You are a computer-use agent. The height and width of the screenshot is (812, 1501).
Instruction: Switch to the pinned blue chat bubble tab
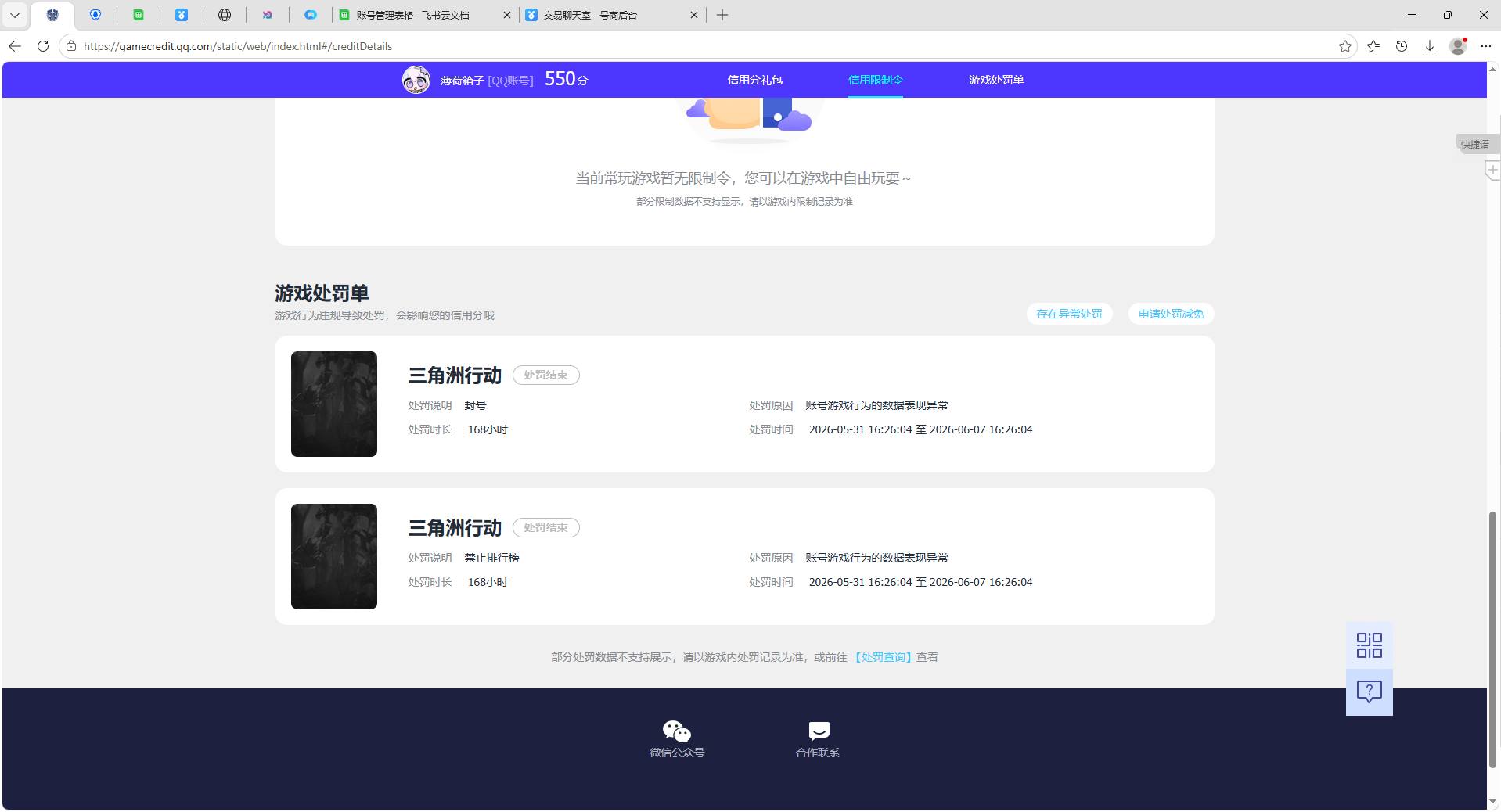[x=311, y=15]
